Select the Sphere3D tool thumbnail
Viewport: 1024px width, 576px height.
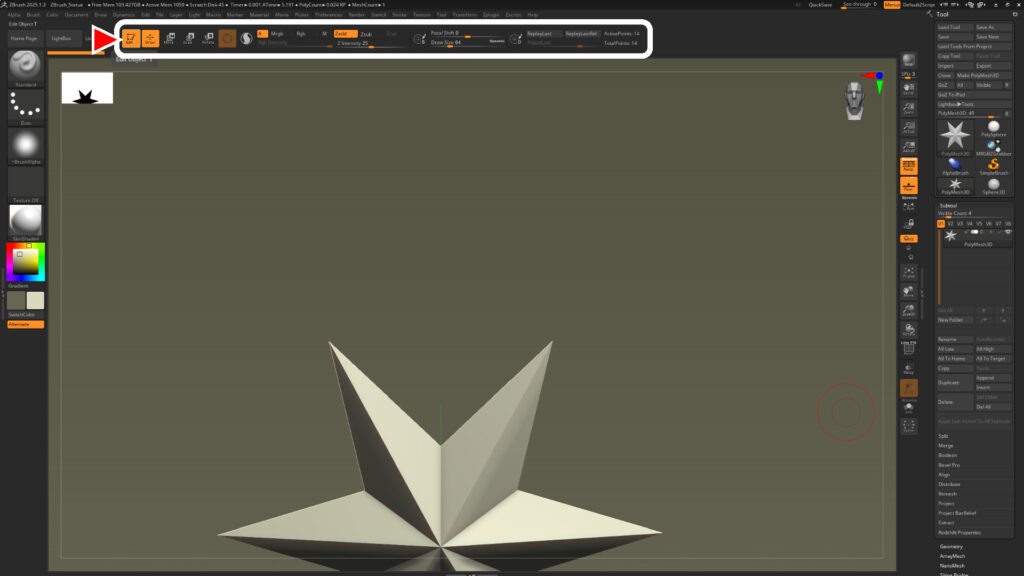[x=994, y=185]
